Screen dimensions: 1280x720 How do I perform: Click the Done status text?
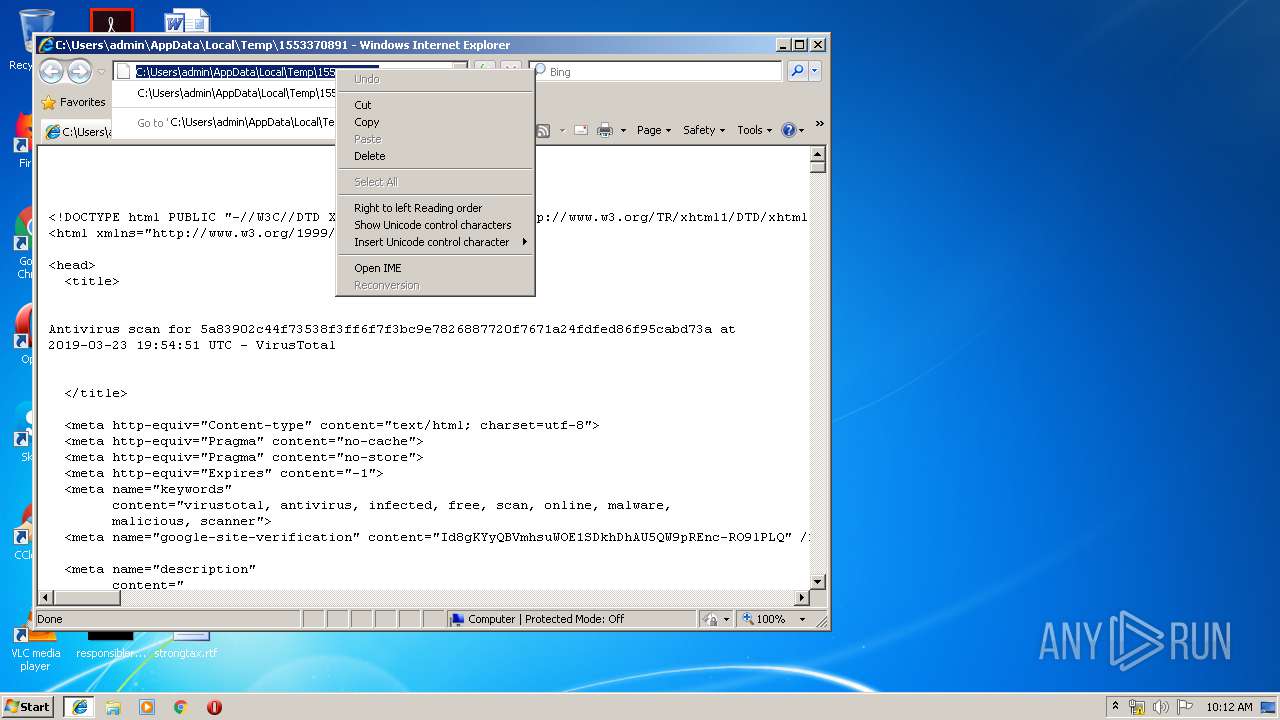pyautogui.click(x=50, y=619)
